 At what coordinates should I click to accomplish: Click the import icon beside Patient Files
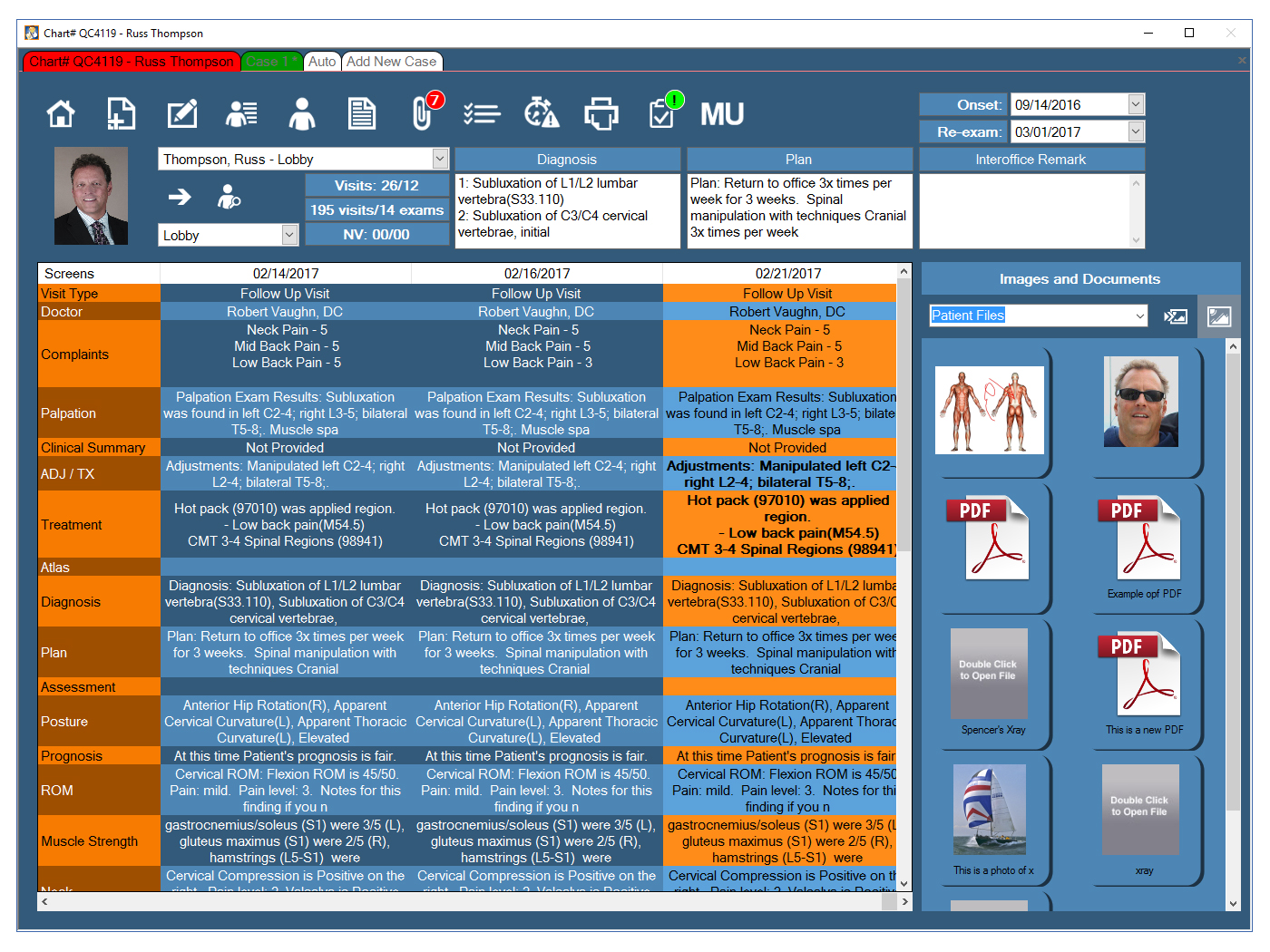point(1176,316)
